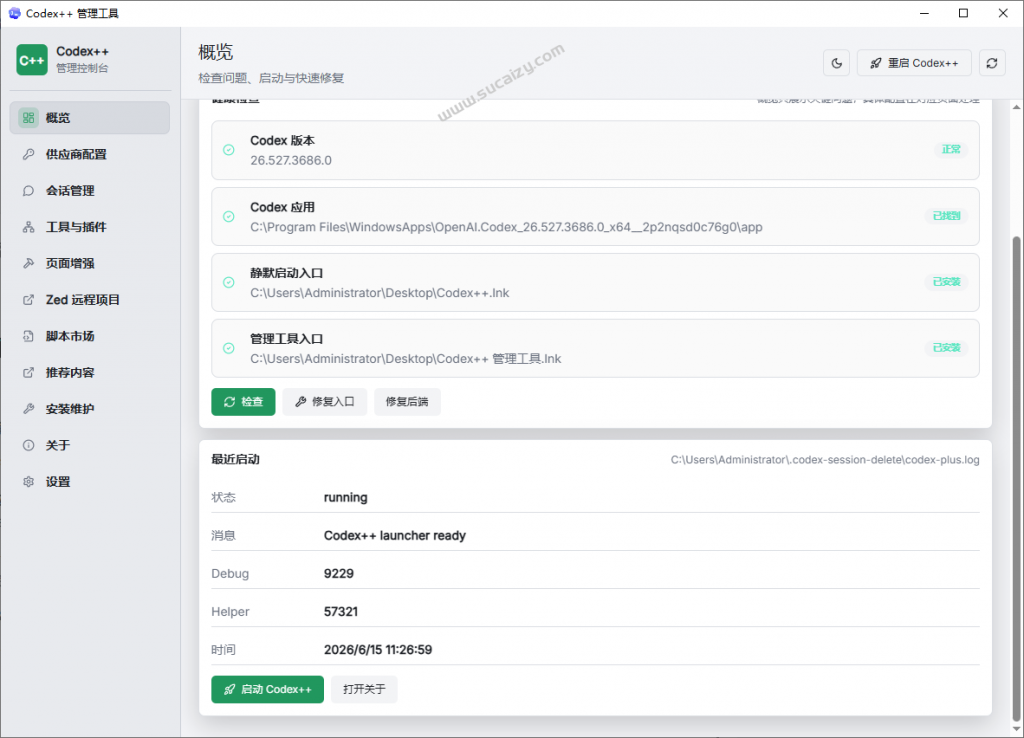Maximize the Codex++ 管理工具 window
This screenshot has height=738, width=1024.
tap(963, 13)
